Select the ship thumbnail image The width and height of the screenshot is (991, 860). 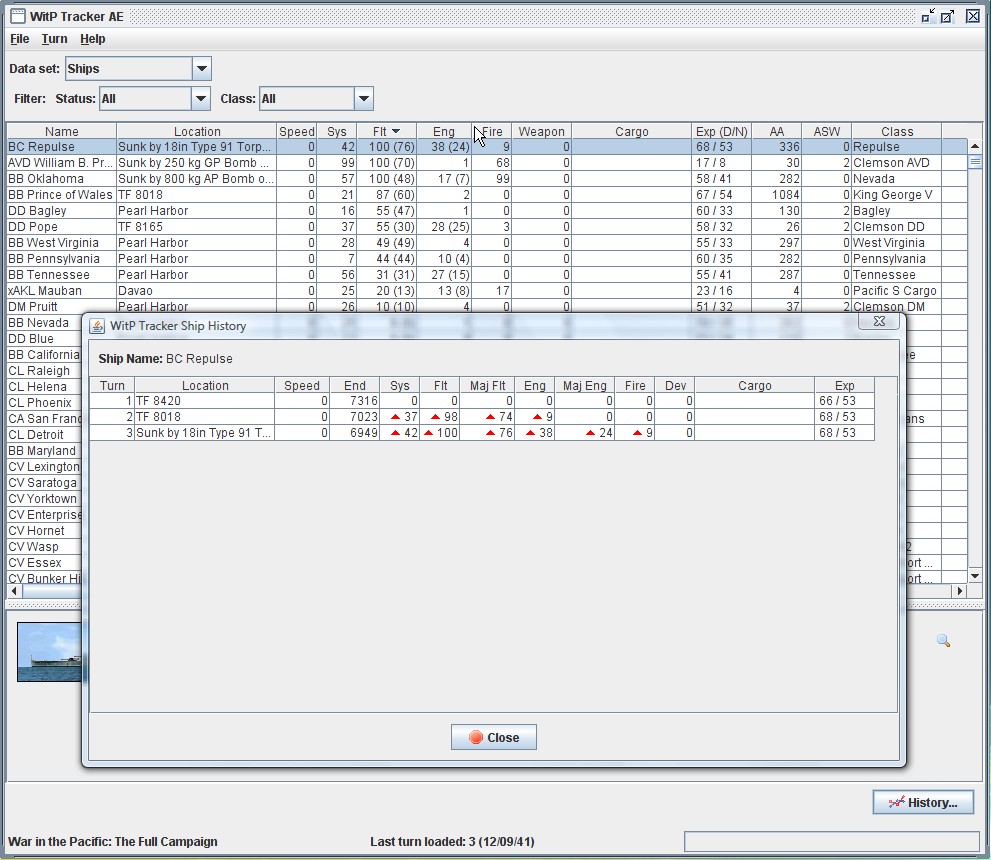click(x=49, y=652)
